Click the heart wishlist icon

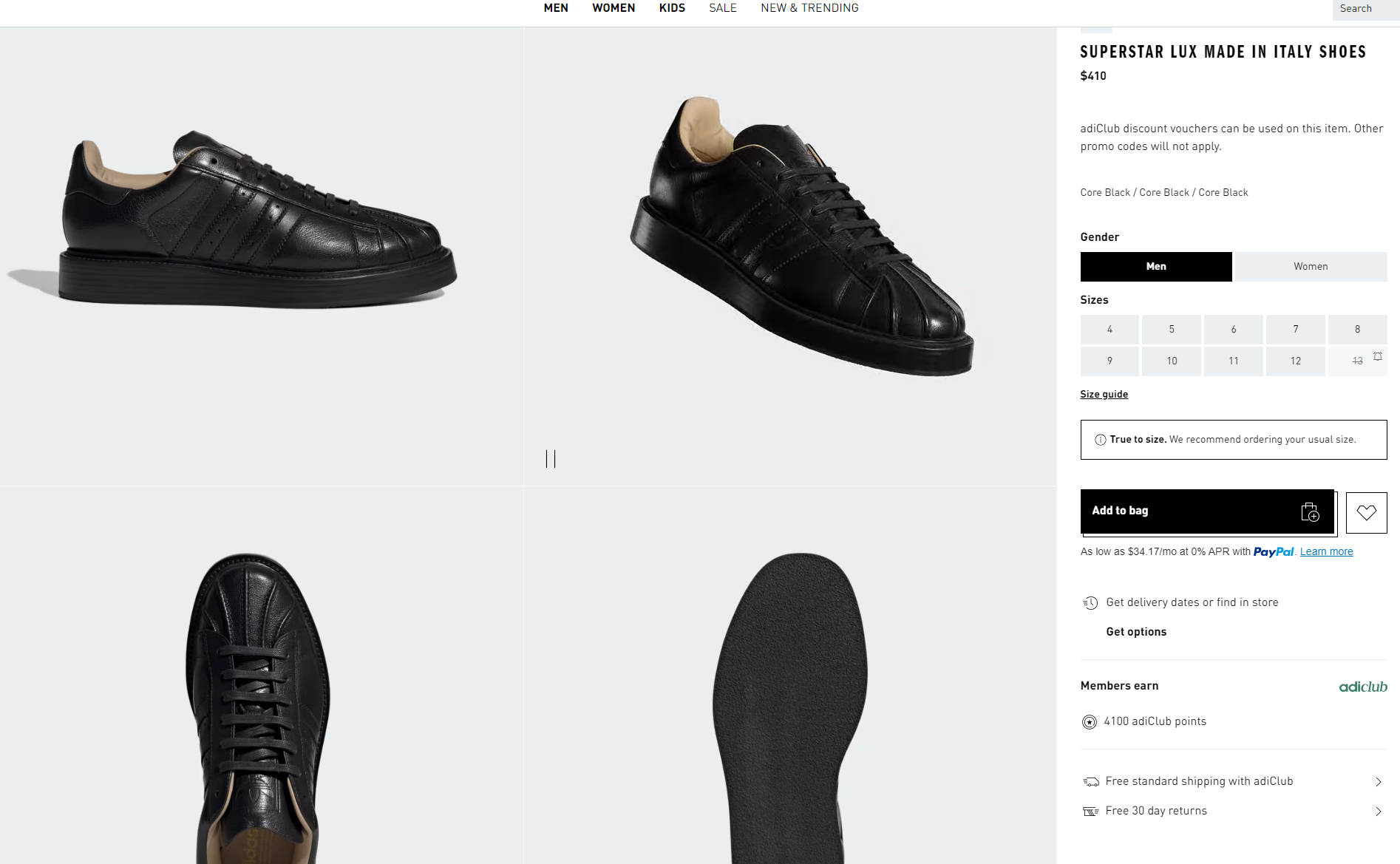(x=1366, y=512)
